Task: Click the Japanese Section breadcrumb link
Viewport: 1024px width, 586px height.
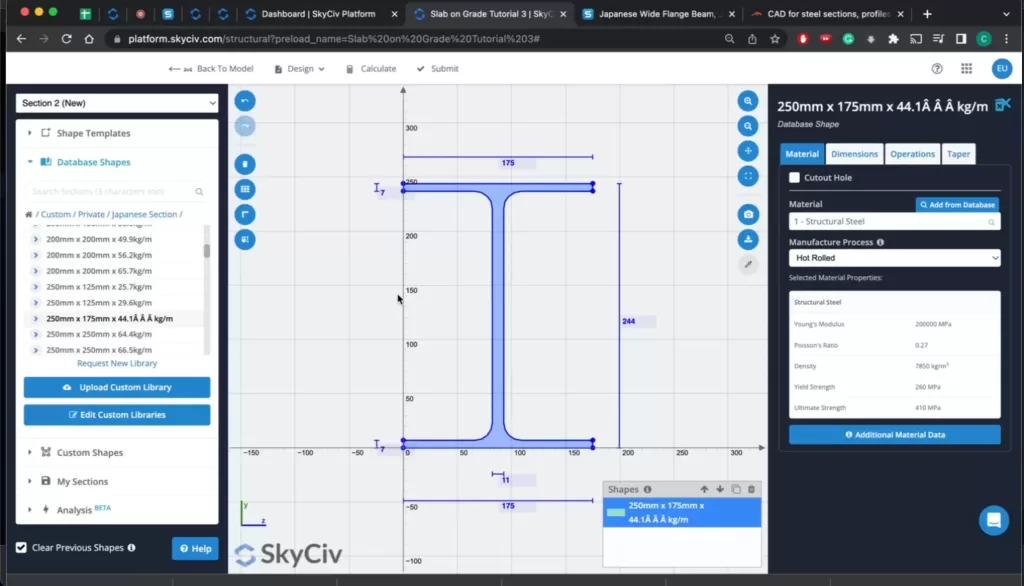Action: tap(144, 214)
